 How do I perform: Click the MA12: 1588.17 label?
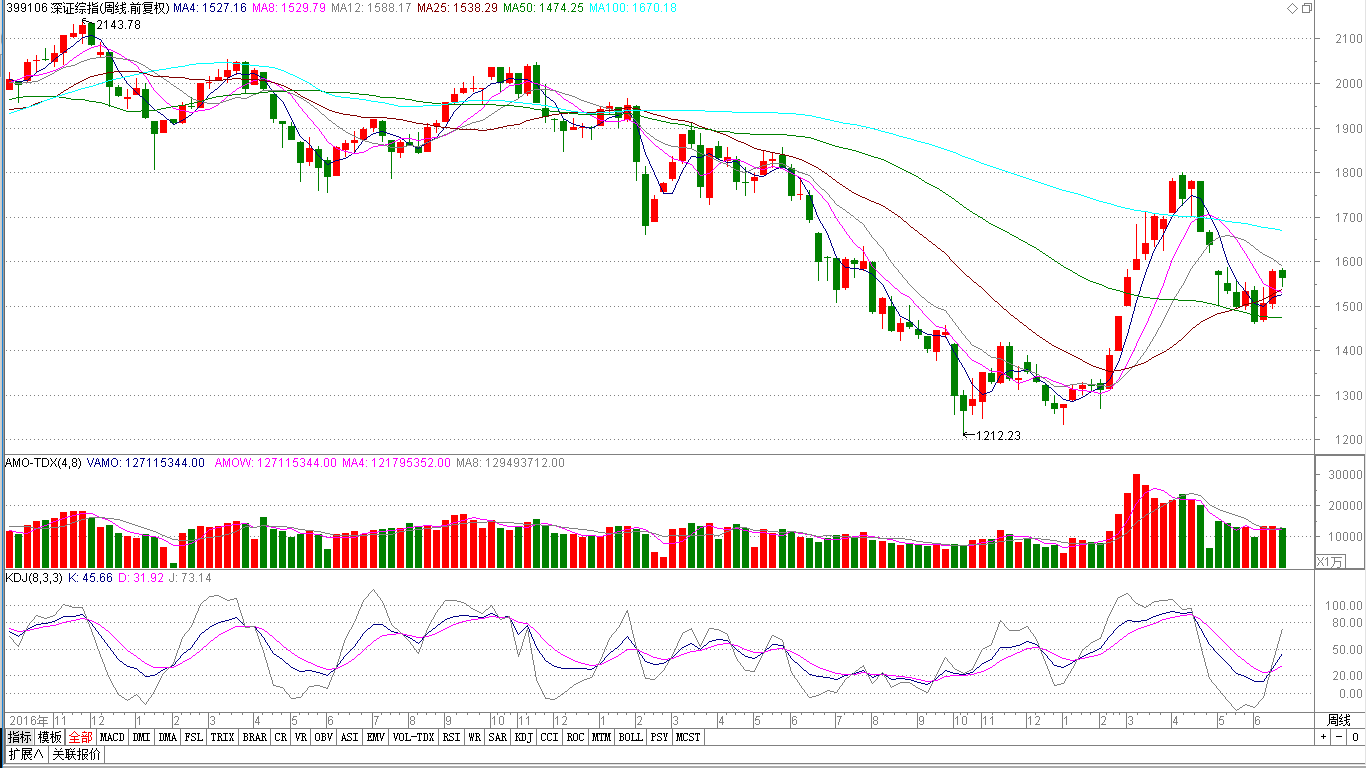pos(371,8)
